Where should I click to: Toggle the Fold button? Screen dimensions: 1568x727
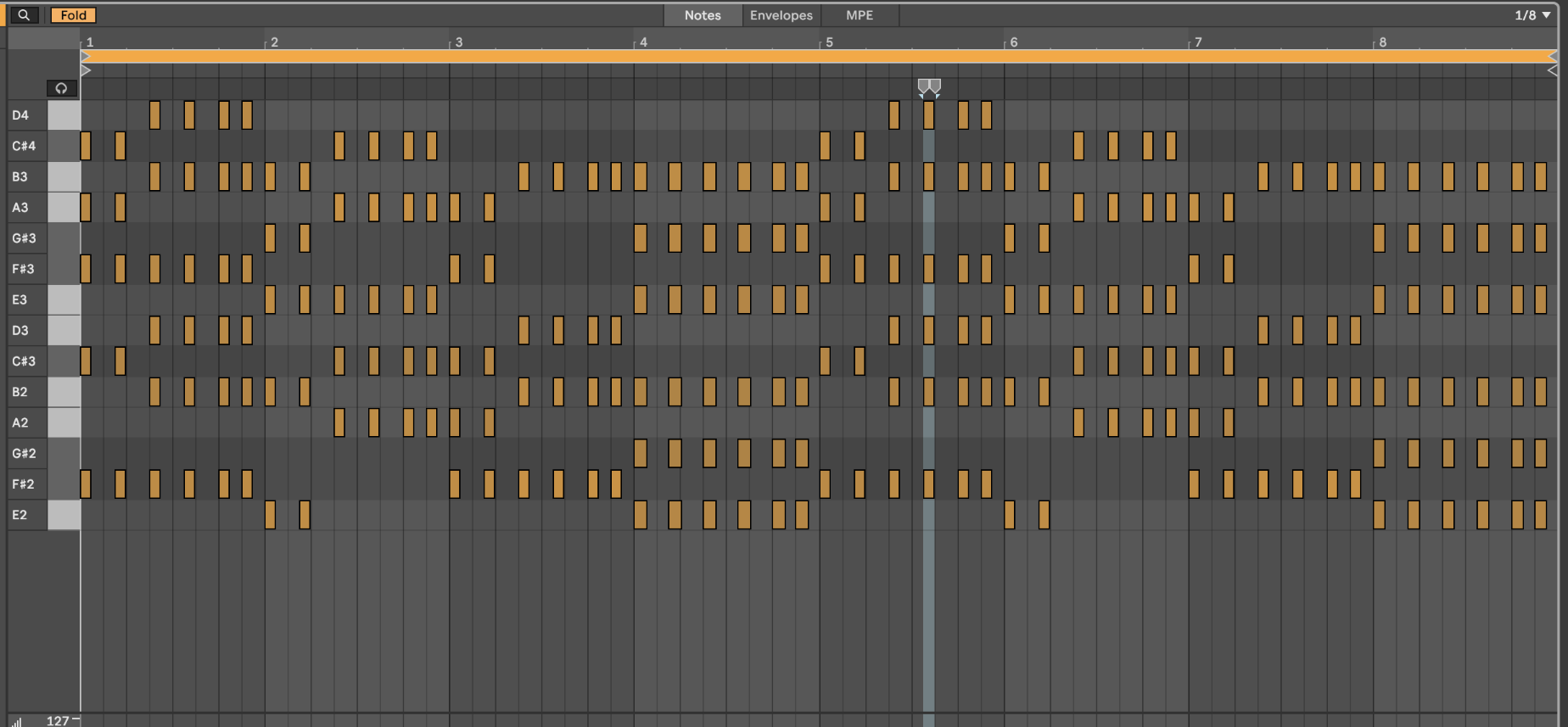[x=73, y=14]
